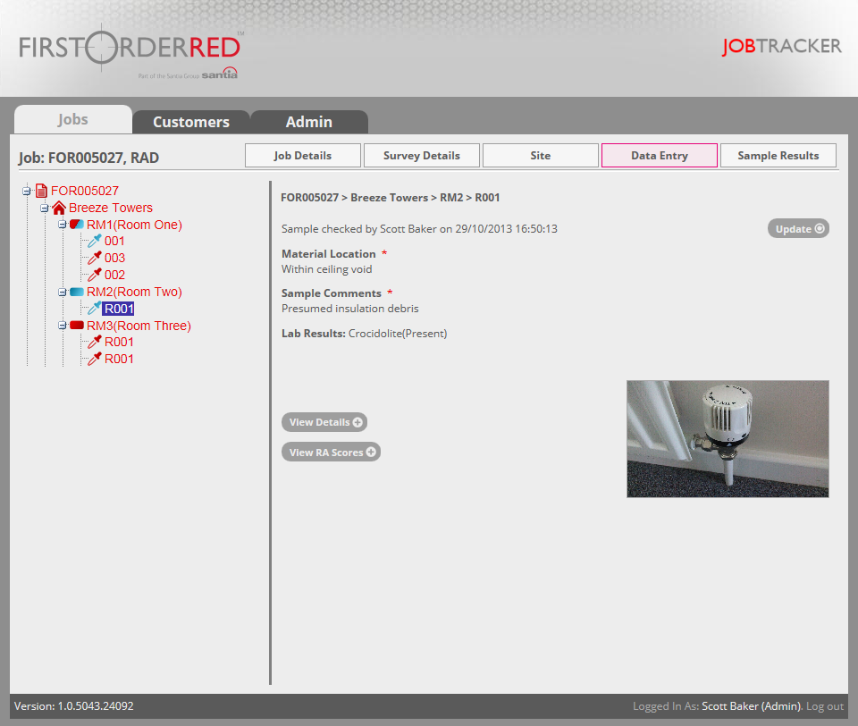Image resolution: width=858 pixels, height=726 pixels.
Task: Switch to the Customers tab
Action: click(191, 122)
